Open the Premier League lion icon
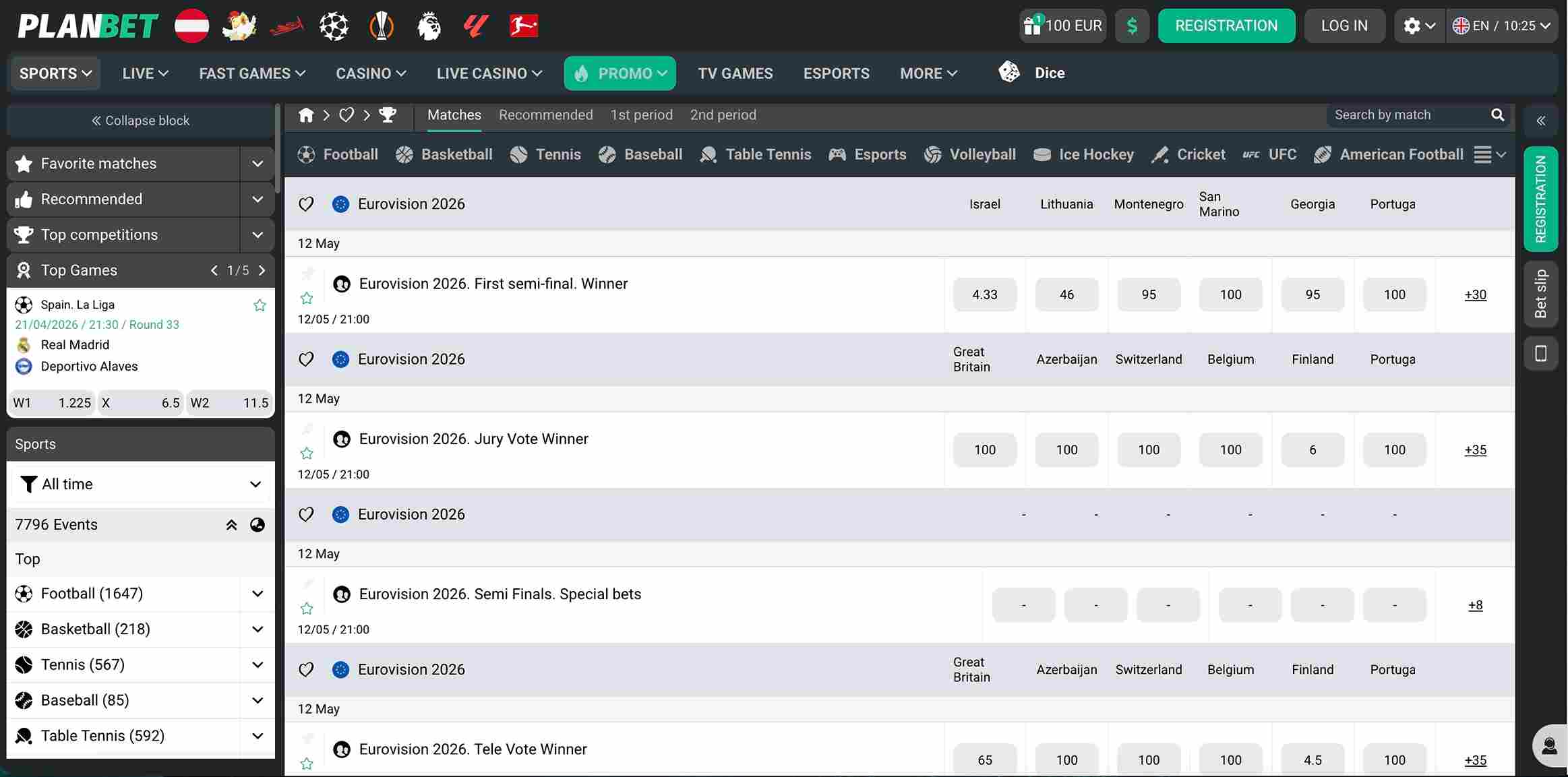Image resolution: width=1568 pixels, height=777 pixels. tap(429, 26)
